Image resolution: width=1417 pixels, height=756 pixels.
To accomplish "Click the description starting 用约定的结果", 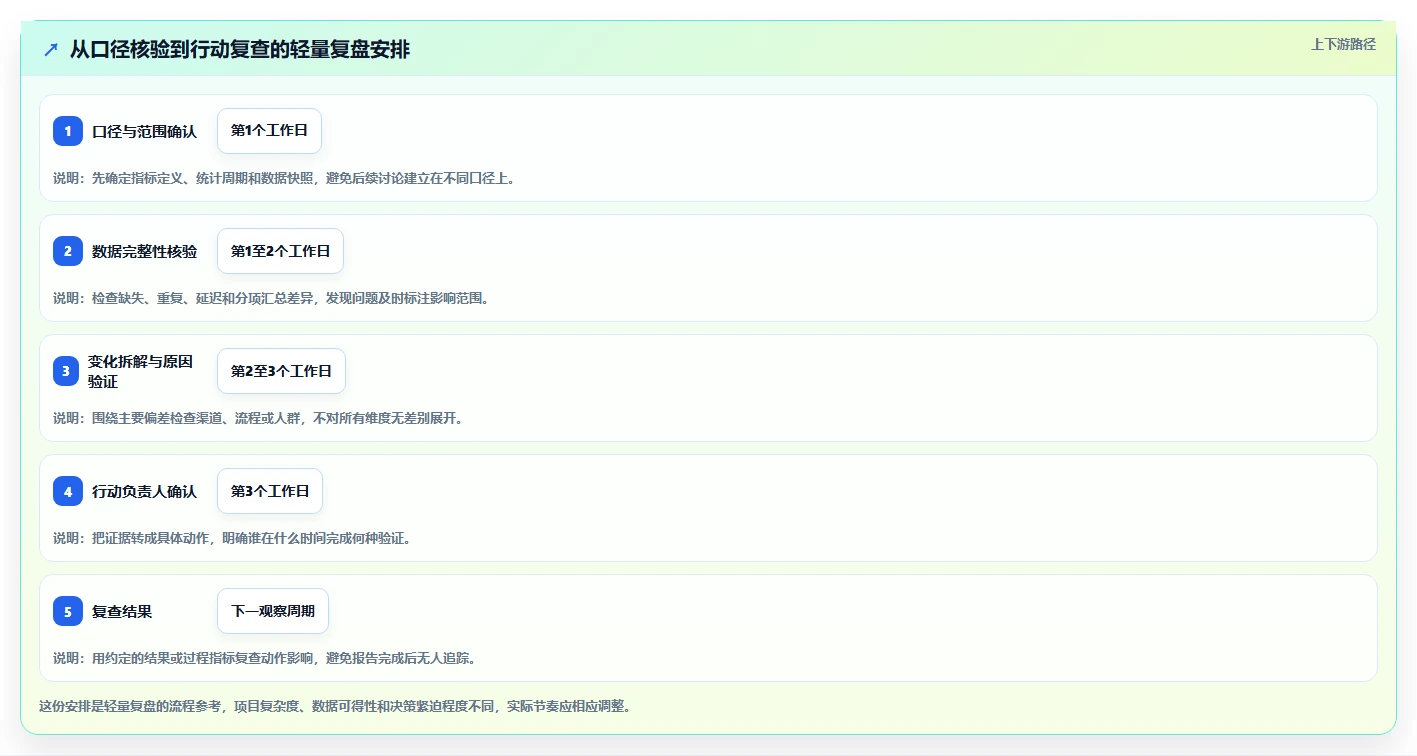I will coord(265,658).
